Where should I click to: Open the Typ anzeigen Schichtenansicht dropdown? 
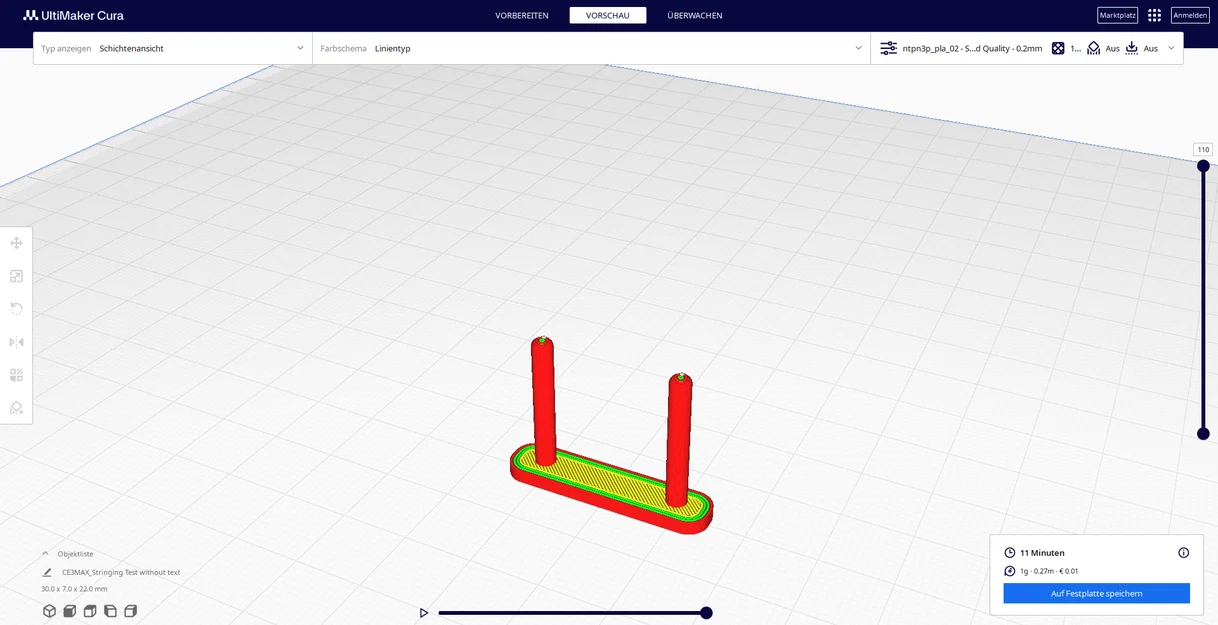coord(173,48)
